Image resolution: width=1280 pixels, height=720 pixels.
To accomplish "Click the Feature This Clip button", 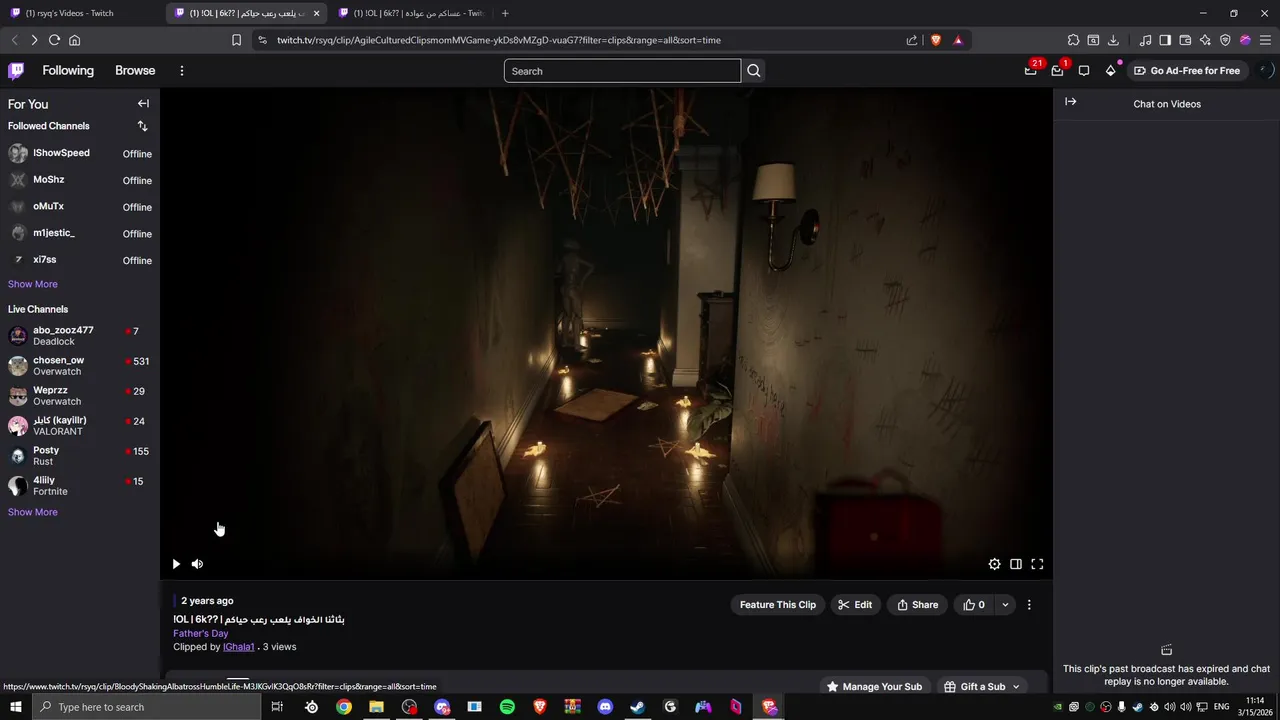I will pyautogui.click(x=778, y=605).
